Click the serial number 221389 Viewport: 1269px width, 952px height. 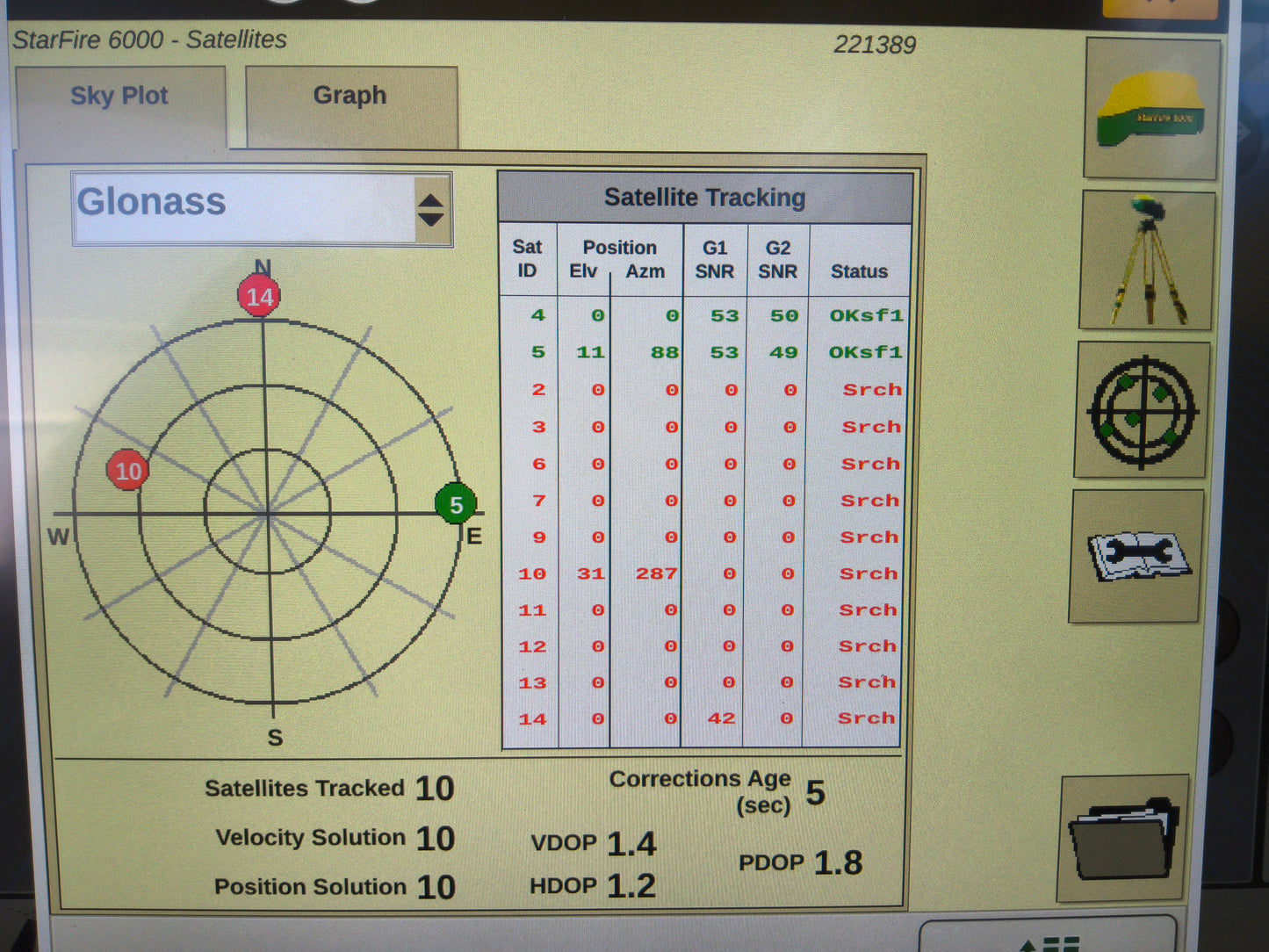coord(875,45)
